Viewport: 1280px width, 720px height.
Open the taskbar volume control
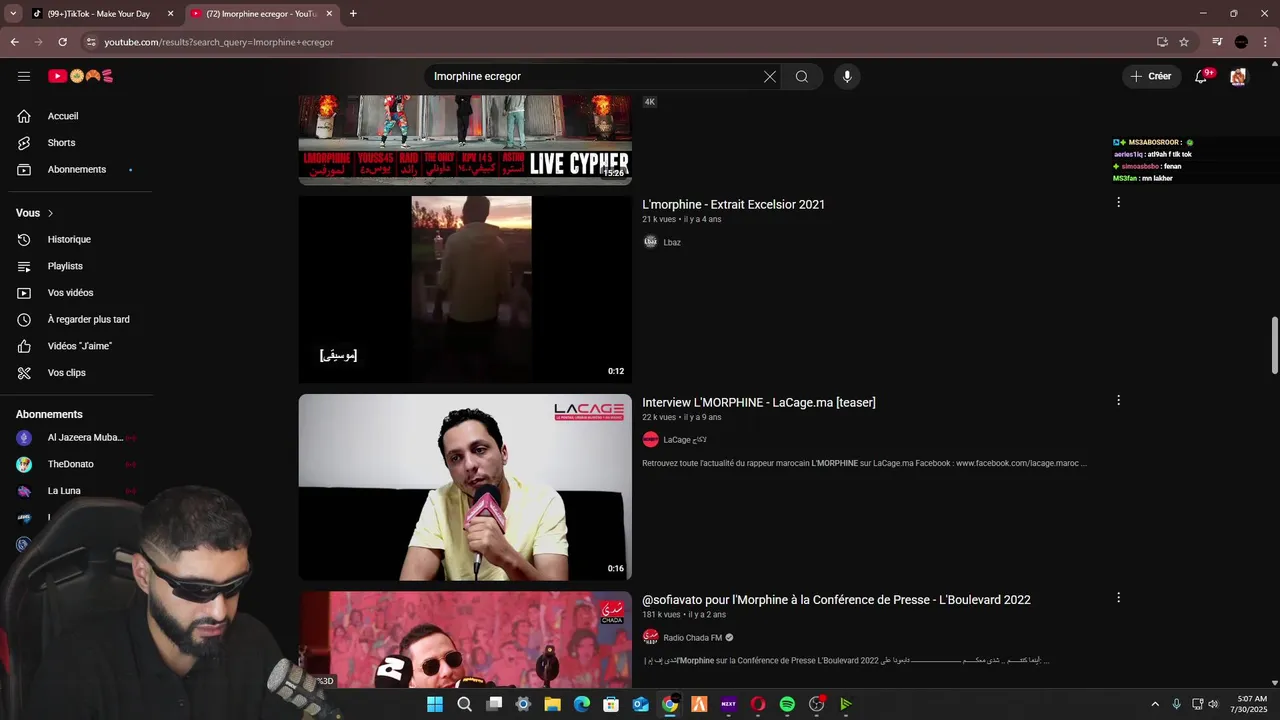[x=1213, y=704]
